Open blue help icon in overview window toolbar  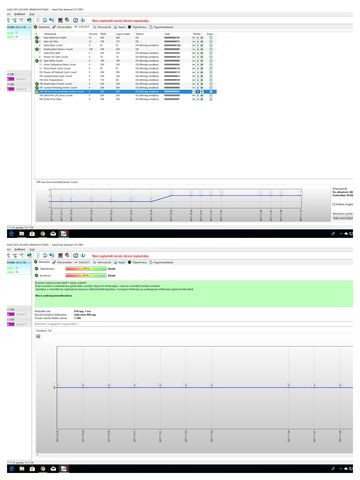[x=75, y=256]
